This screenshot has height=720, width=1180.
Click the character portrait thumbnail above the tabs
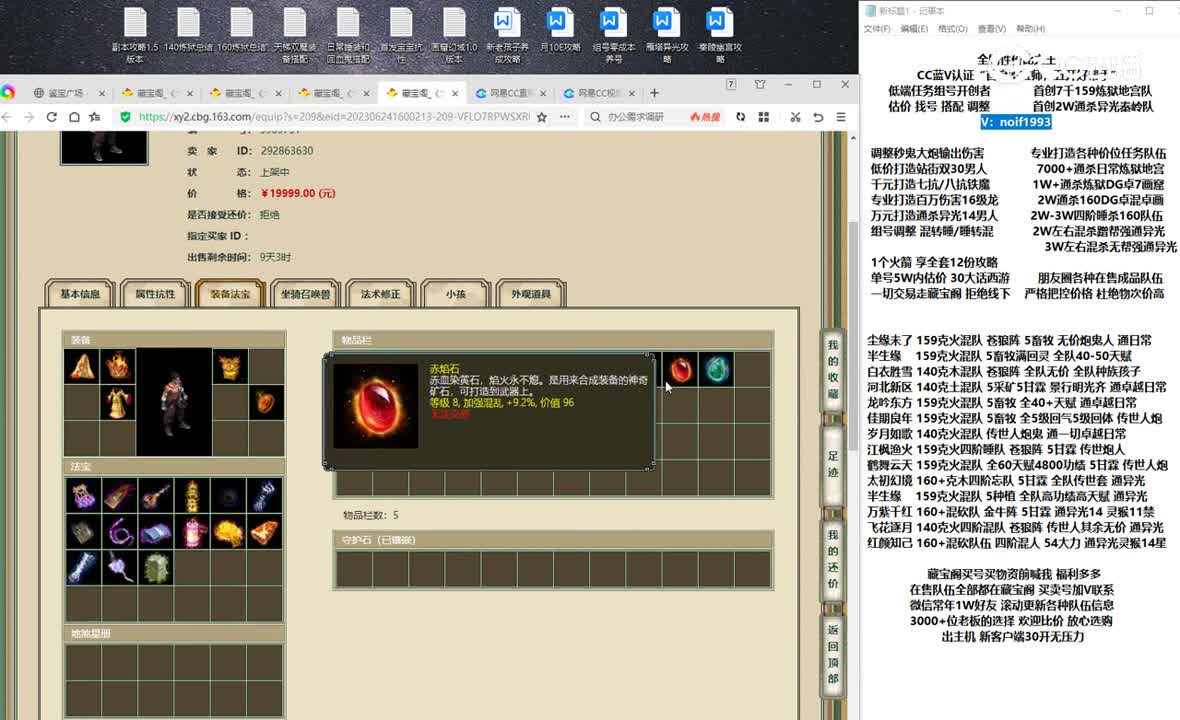click(104, 147)
